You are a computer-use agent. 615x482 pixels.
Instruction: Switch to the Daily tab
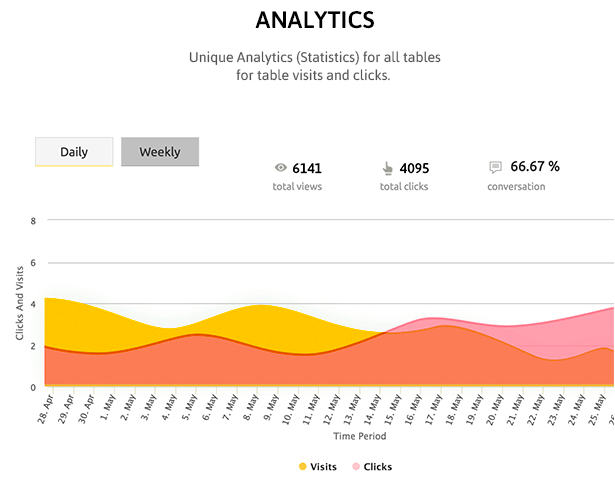pyautogui.click(x=74, y=152)
